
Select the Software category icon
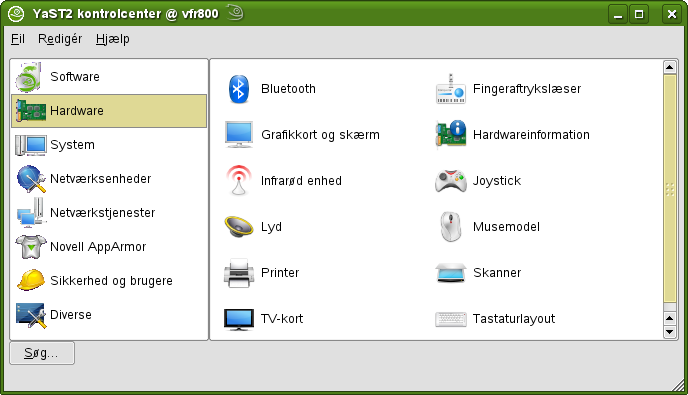pyautogui.click(x=29, y=77)
